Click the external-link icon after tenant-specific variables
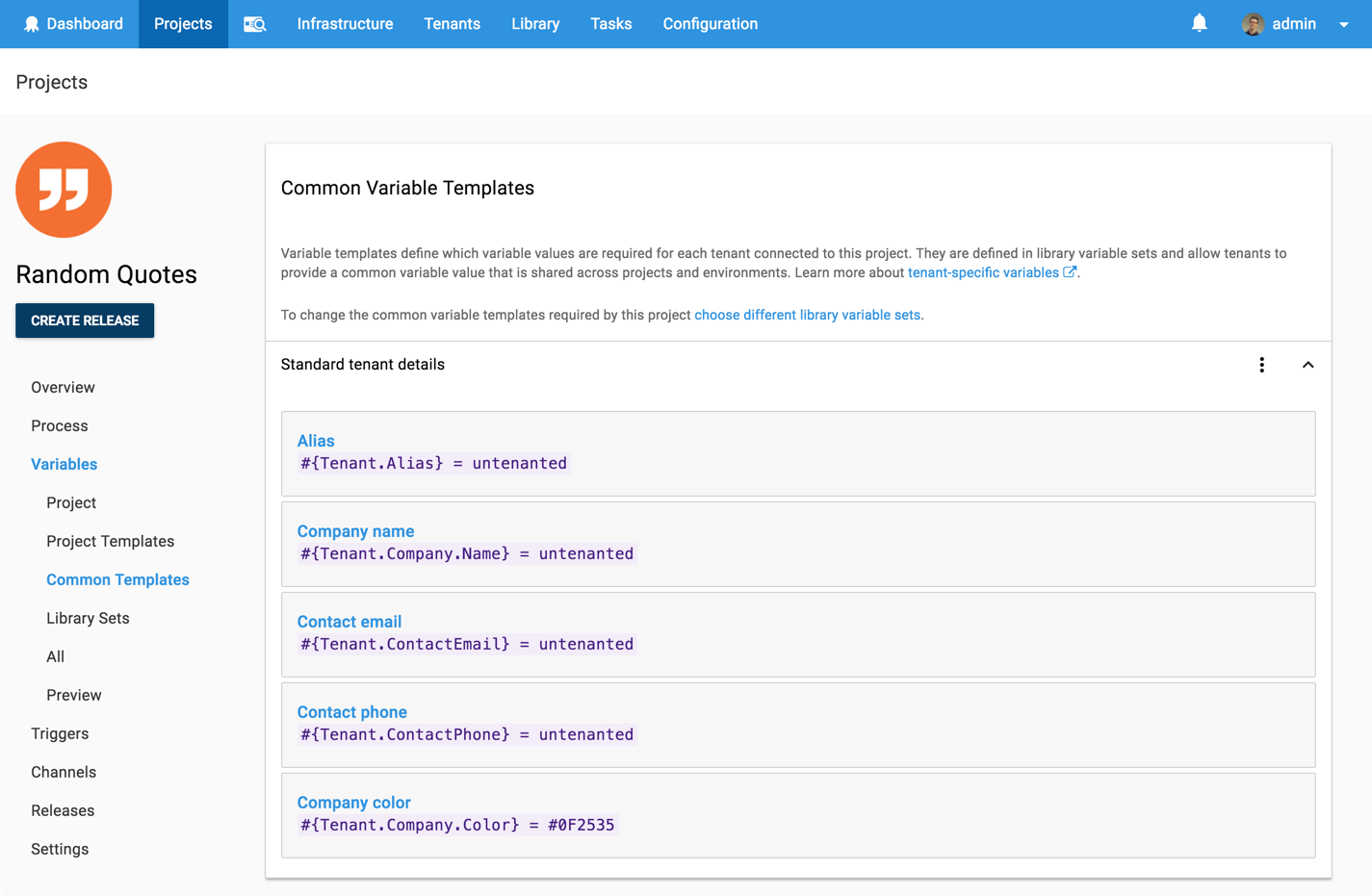Image resolution: width=1372 pixels, height=896 pixels. (1071, 271)
